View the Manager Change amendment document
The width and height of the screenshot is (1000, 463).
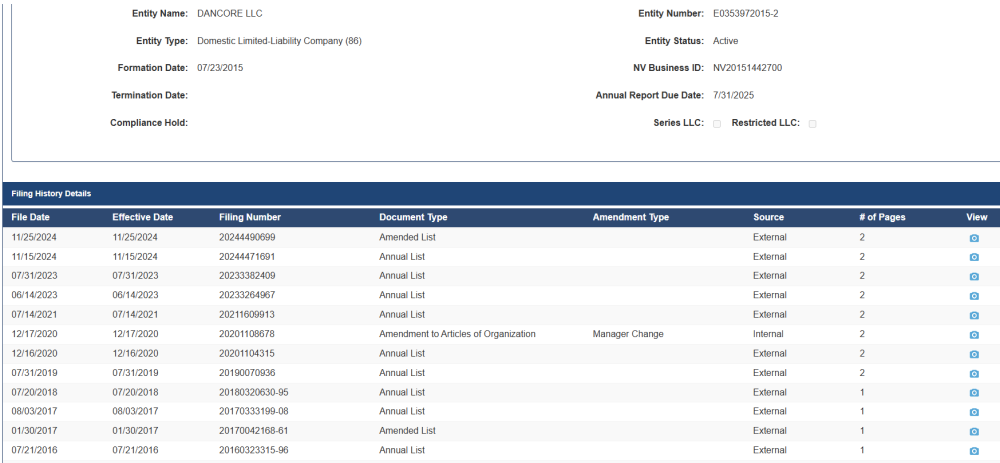pos(974,334)
